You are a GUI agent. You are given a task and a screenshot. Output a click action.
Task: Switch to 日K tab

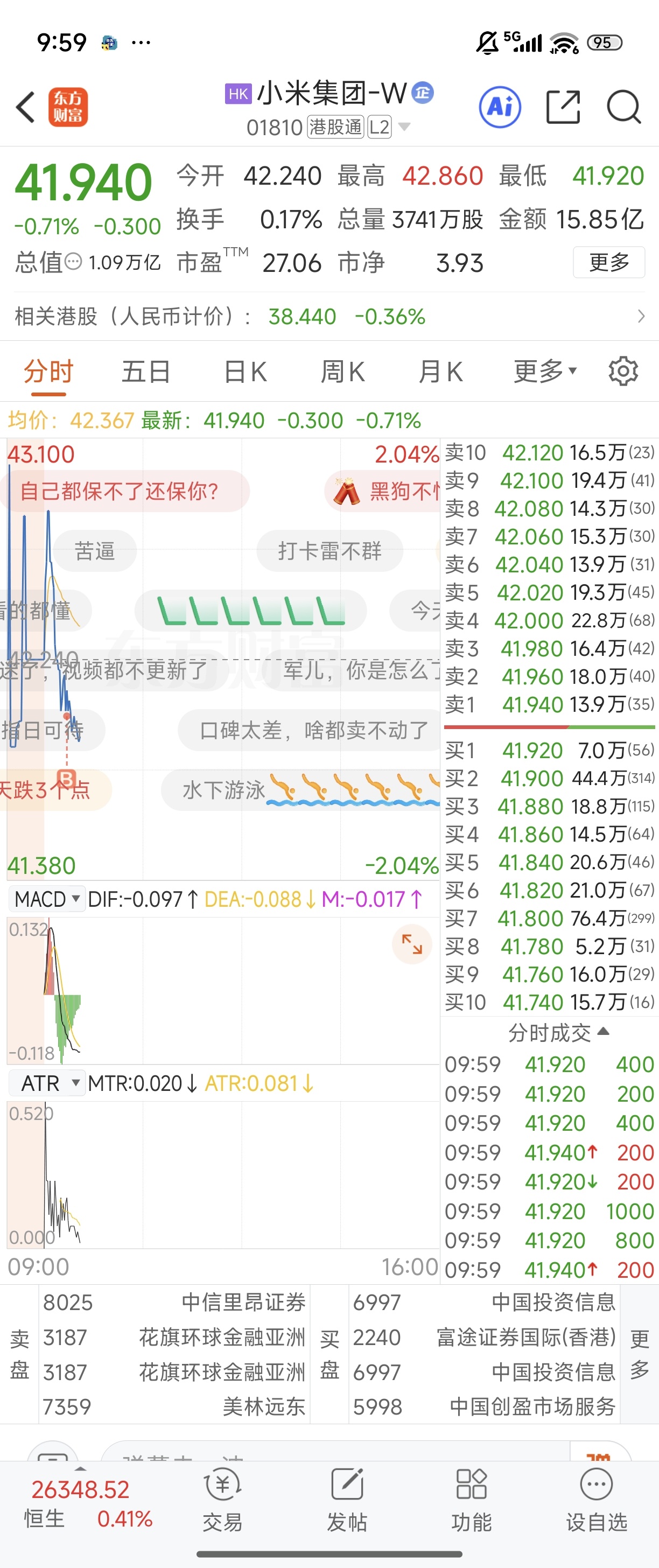point(245,372)
